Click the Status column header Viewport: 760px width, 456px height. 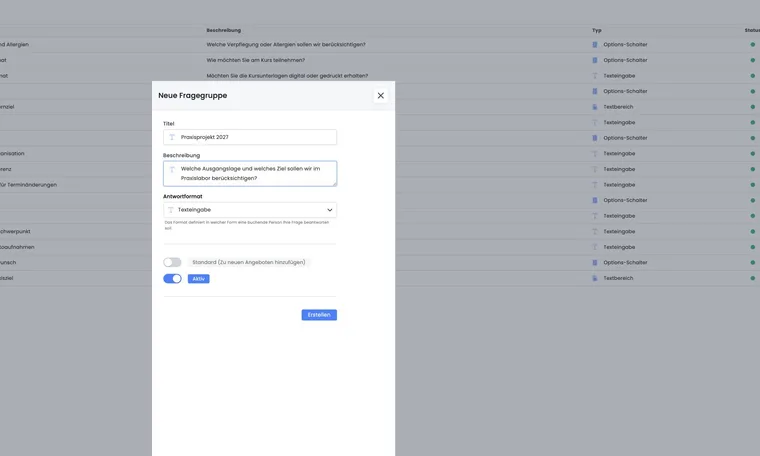pyautogui.click(x=752, y=30)
